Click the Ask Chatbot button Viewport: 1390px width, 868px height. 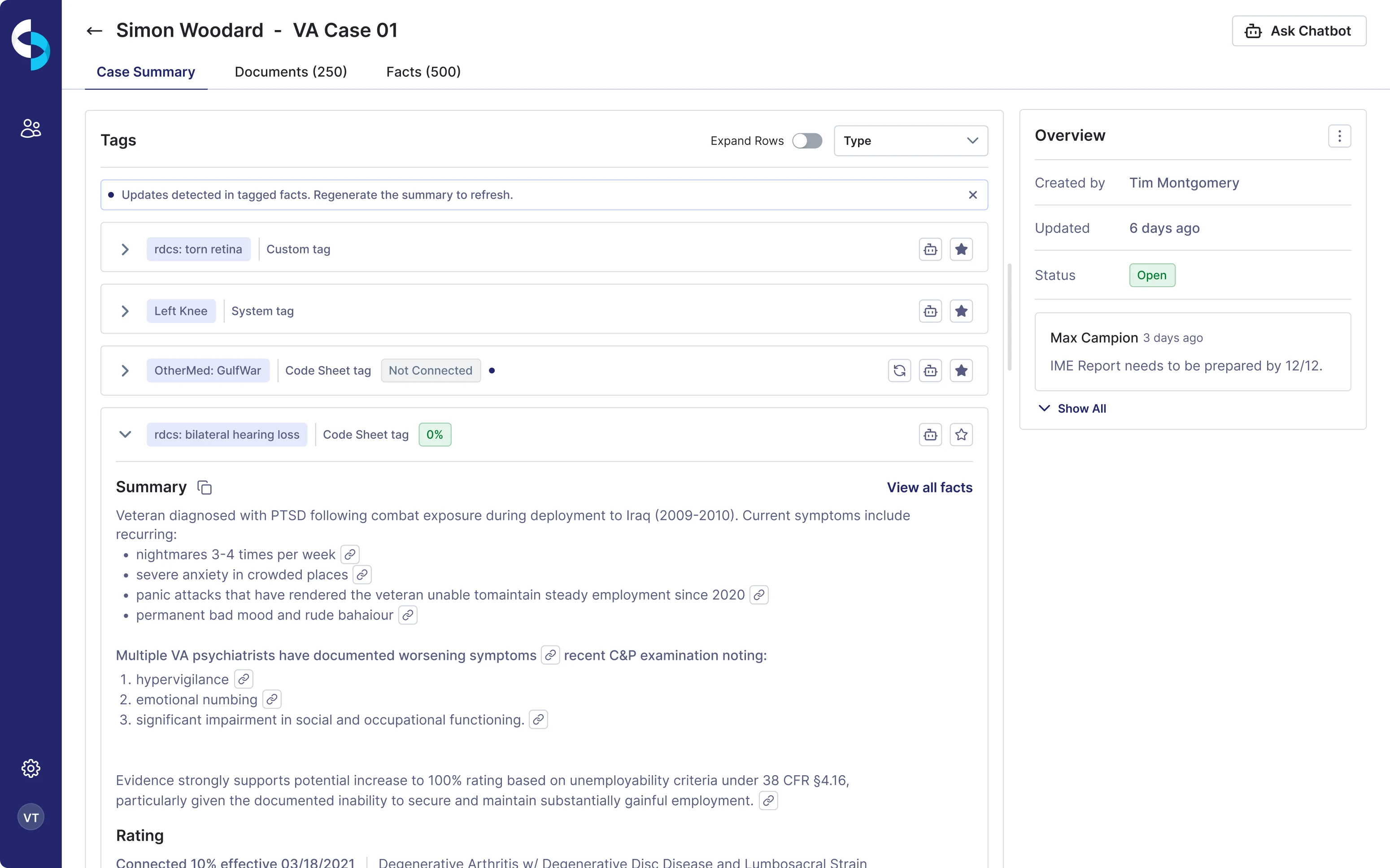click(1299, 31)
